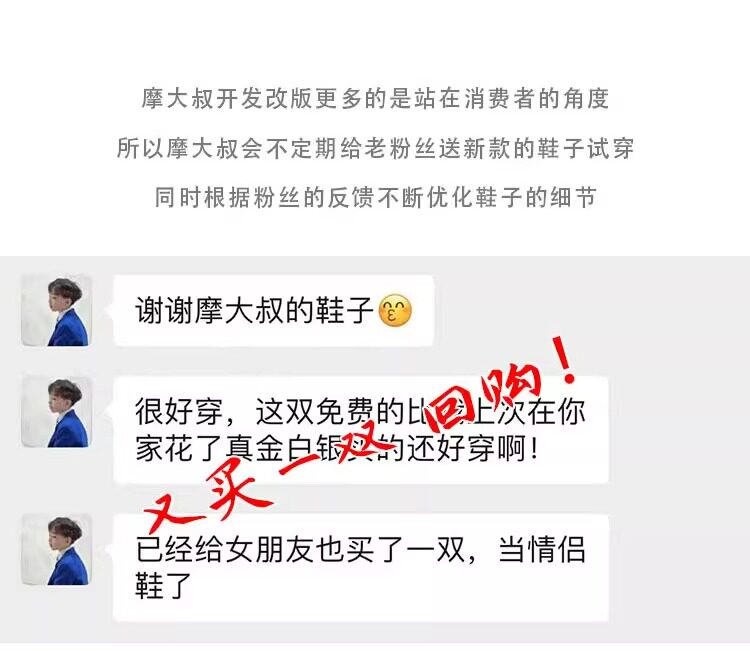This screenshot has width=750, height=651.
Task: Tap the trailing 鞋了 text in last bubble
Action: [x=164, y=585]
